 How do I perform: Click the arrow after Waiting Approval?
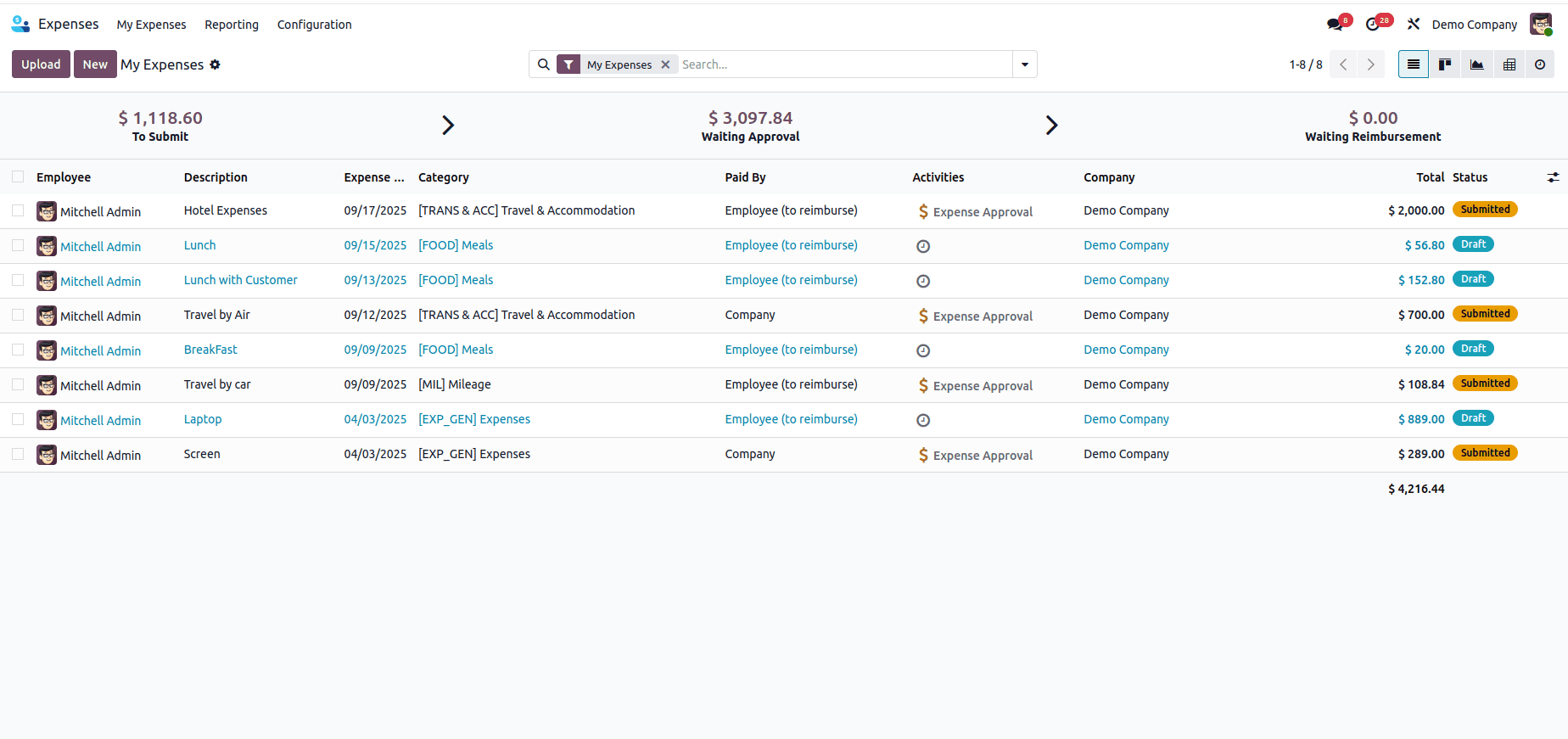point(1051,126)
